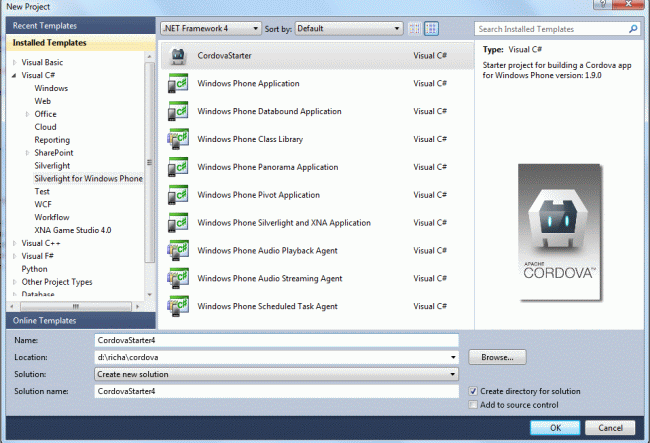Select the Web category

[x=42, y=101]
